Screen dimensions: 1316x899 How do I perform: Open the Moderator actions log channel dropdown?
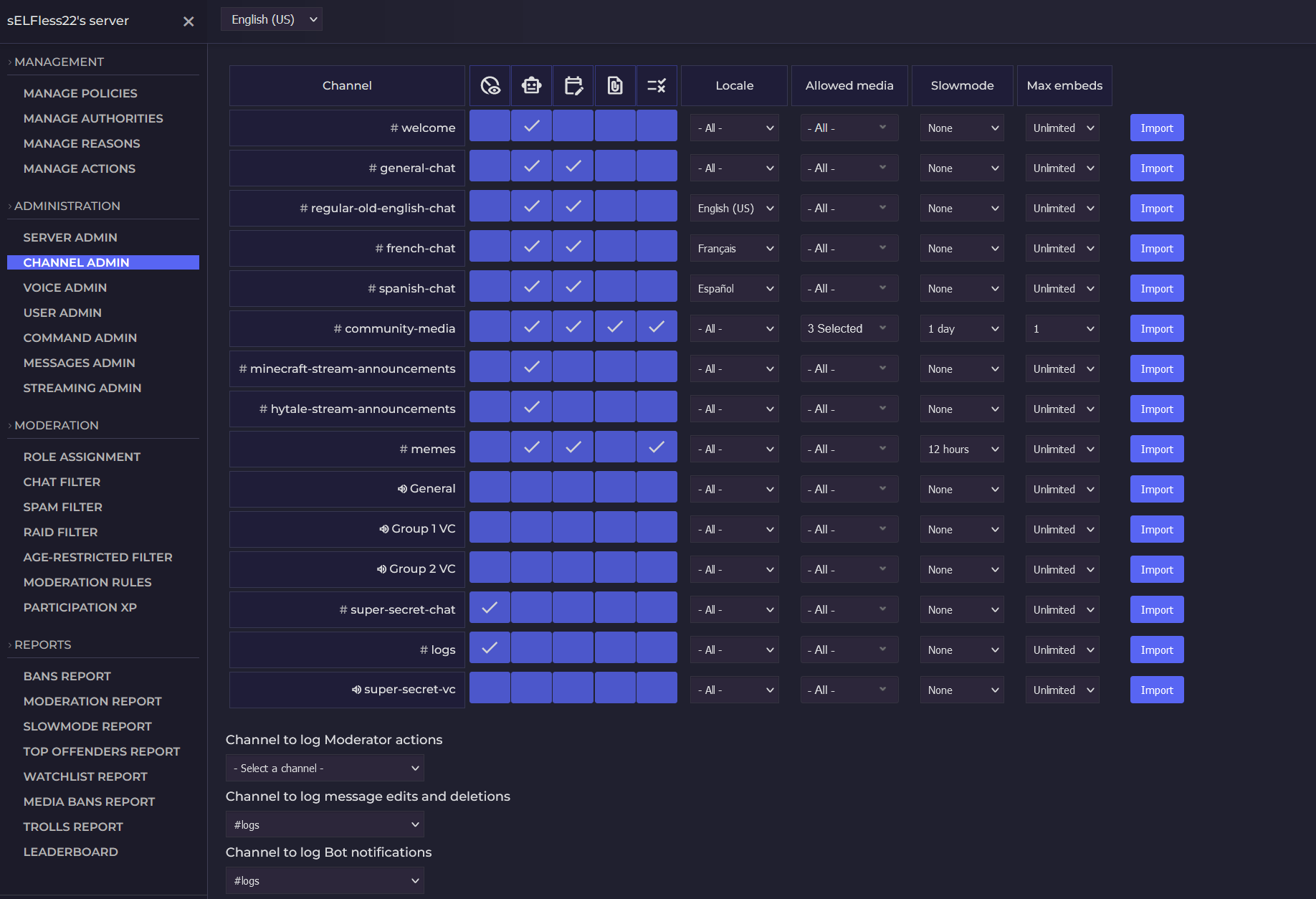[325, 769]
